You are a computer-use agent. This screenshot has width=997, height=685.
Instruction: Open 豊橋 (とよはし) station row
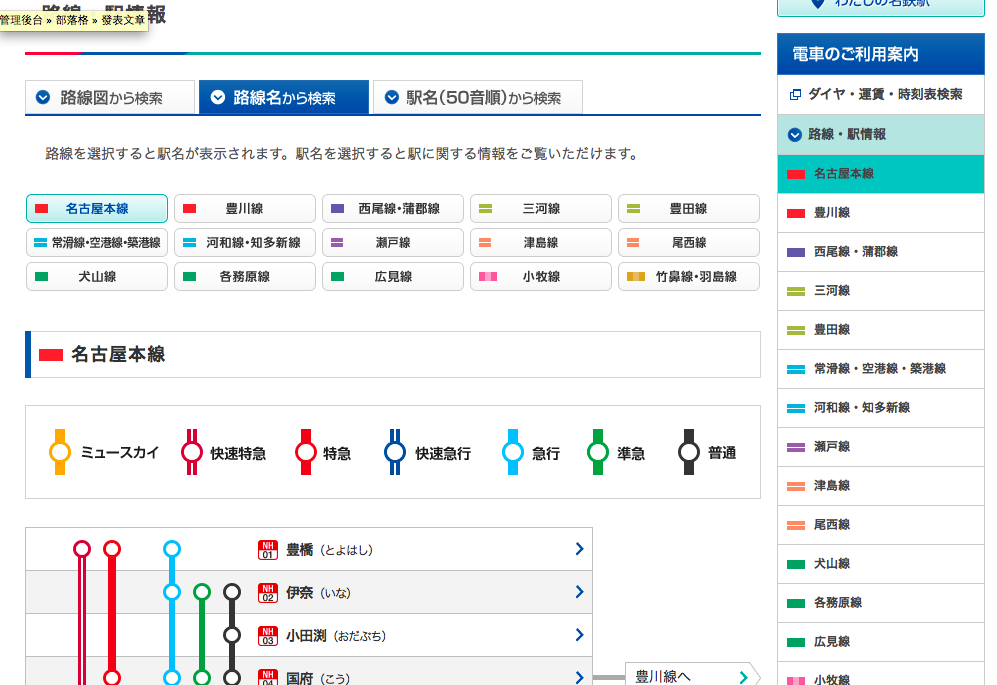point(309,549)
